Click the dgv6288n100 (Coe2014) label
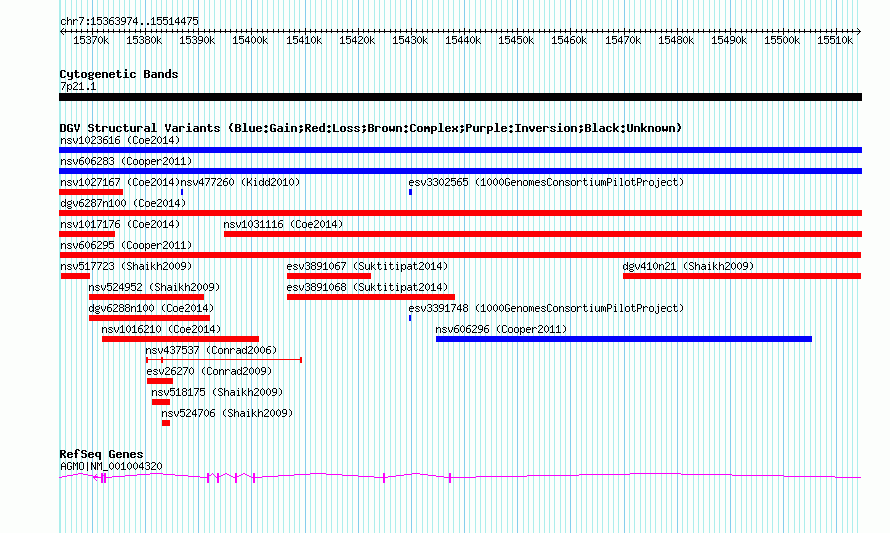The height and width of the screenshot is (533, 890). [151, 308]
